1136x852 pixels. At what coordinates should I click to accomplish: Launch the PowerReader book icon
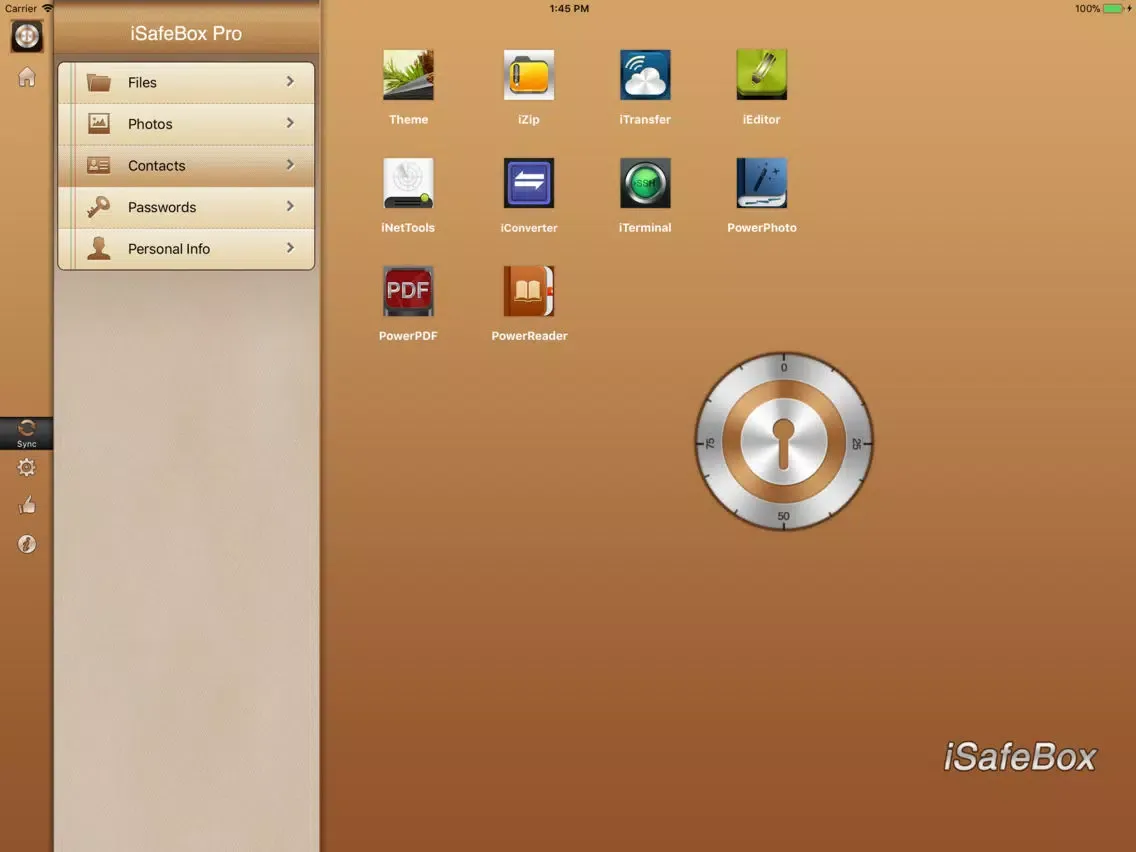528,291
